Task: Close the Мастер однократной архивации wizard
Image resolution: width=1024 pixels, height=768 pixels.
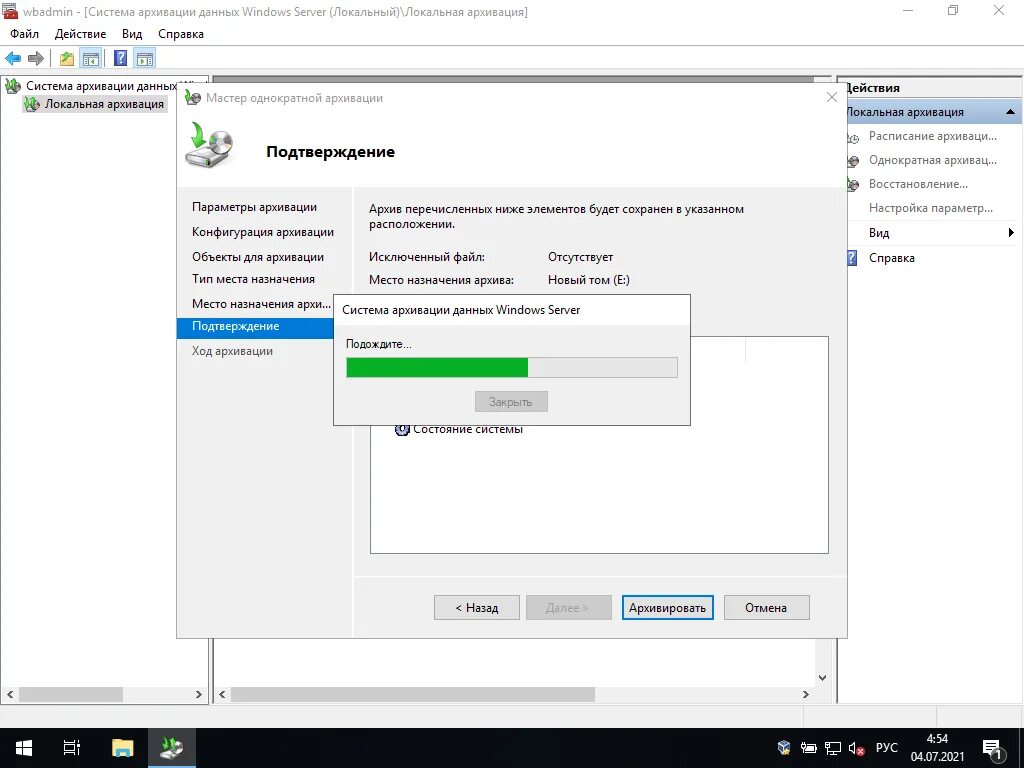Action: (831, 97)
